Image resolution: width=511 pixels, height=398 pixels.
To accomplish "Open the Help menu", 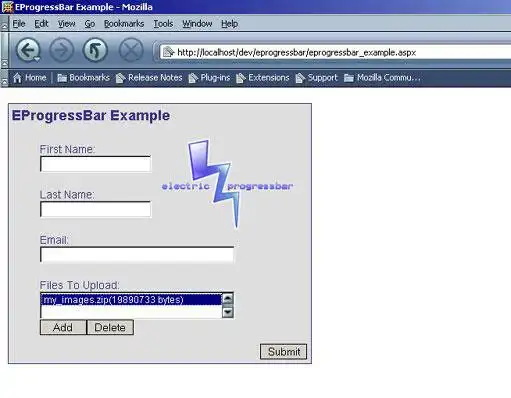I will pos(230,24).
